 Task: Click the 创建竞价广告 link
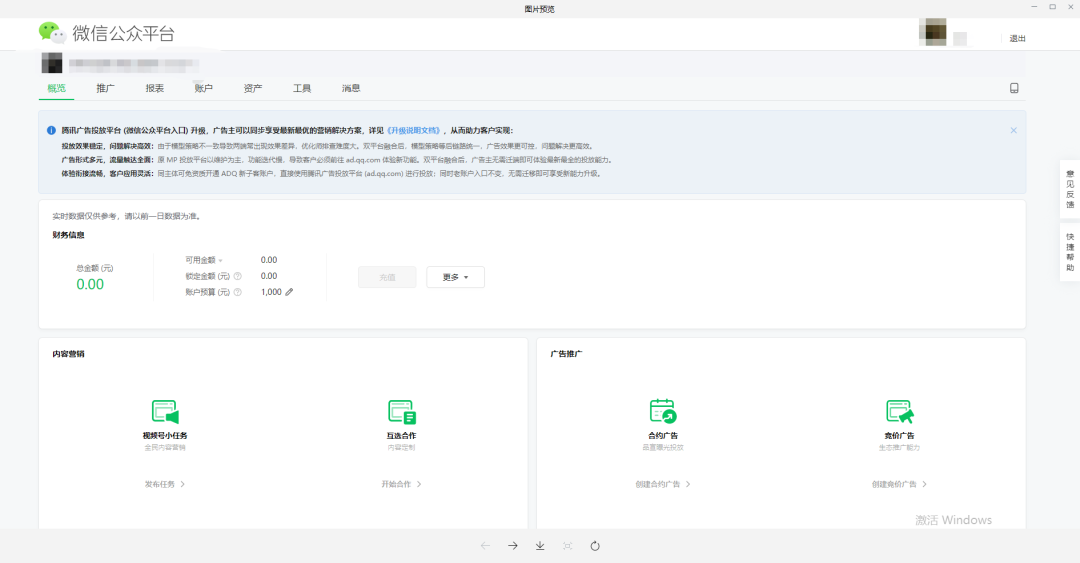899,484
